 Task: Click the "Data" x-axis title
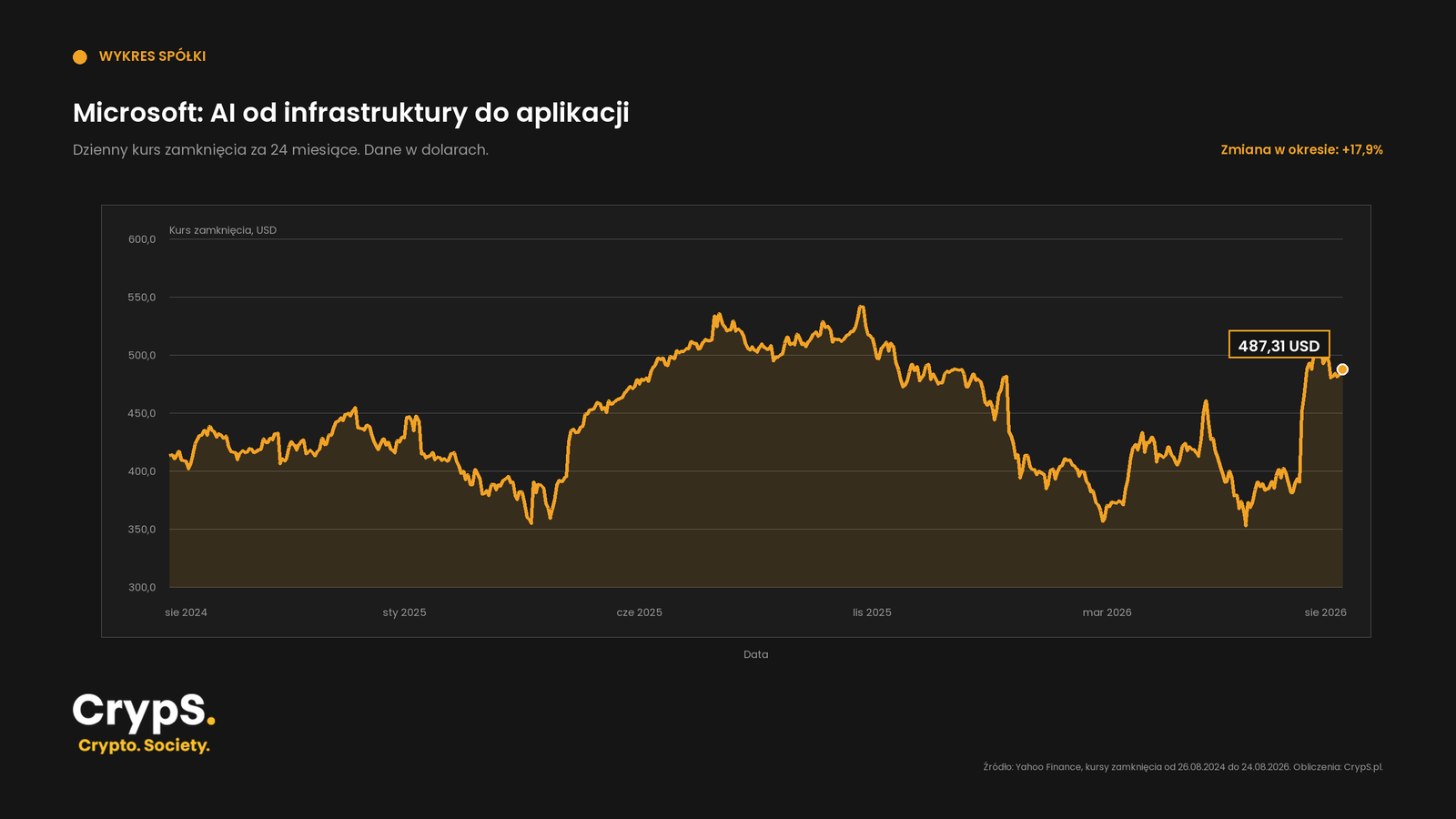click(x=755, y=654)
